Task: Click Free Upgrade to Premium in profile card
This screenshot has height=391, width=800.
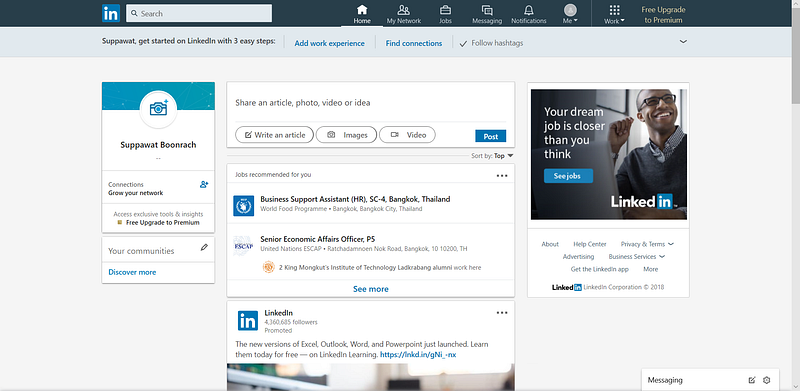Action: [x=163, y=223]
